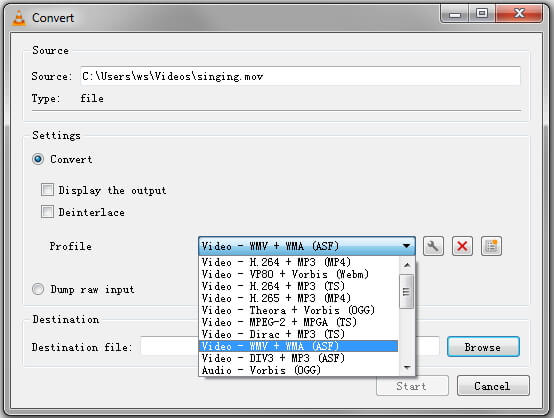Minimize the Convert window
Screen dimensions: 554x418
tap(455, 14)
